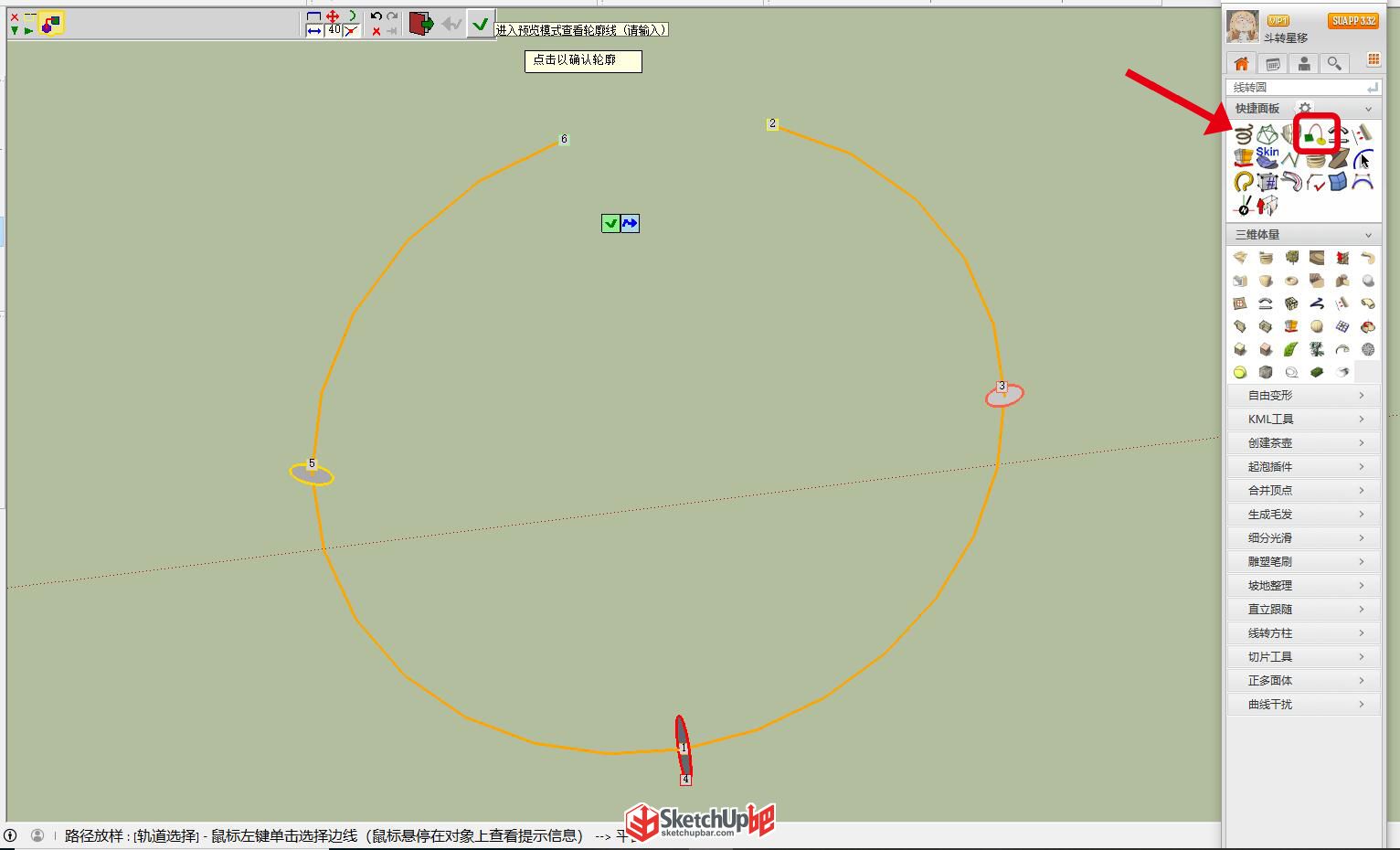Expand the 曲线干扰 section
Image resolution: width=1400 pixels, height=850 pixels.
coord(1303,704)
